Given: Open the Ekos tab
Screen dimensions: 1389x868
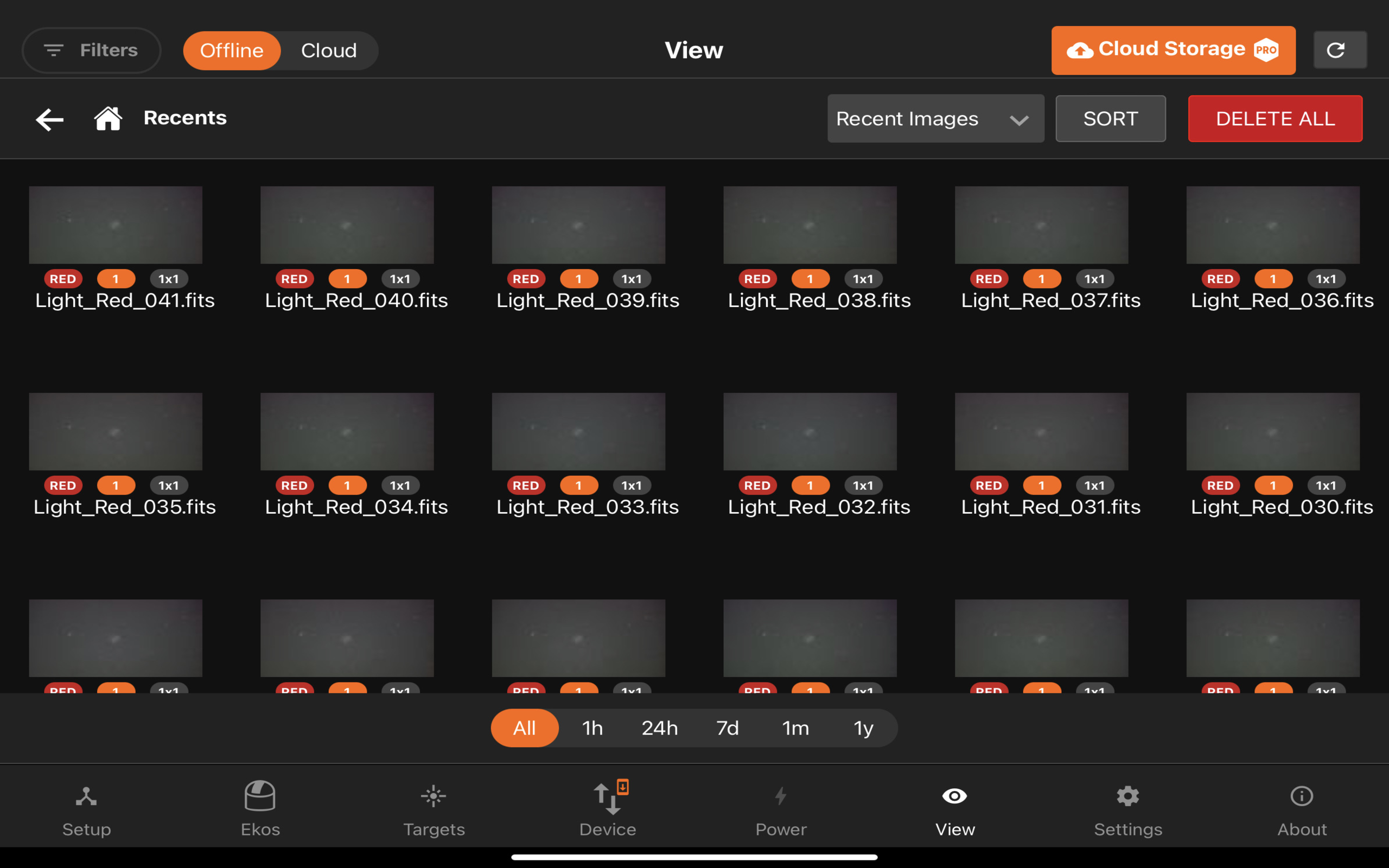Looking at the screenshot, I should (x=260, y=809).
